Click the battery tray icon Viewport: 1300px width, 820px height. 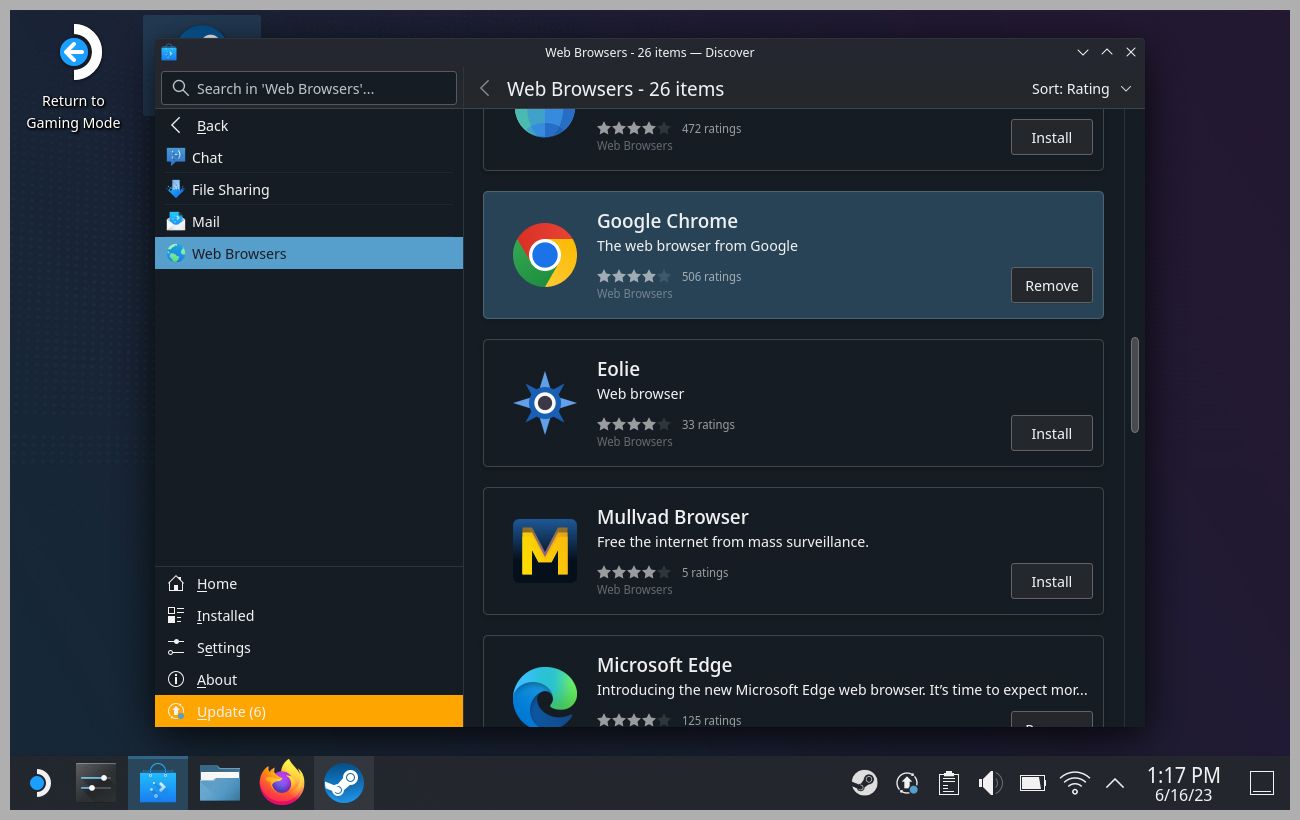pos(1033,783)
